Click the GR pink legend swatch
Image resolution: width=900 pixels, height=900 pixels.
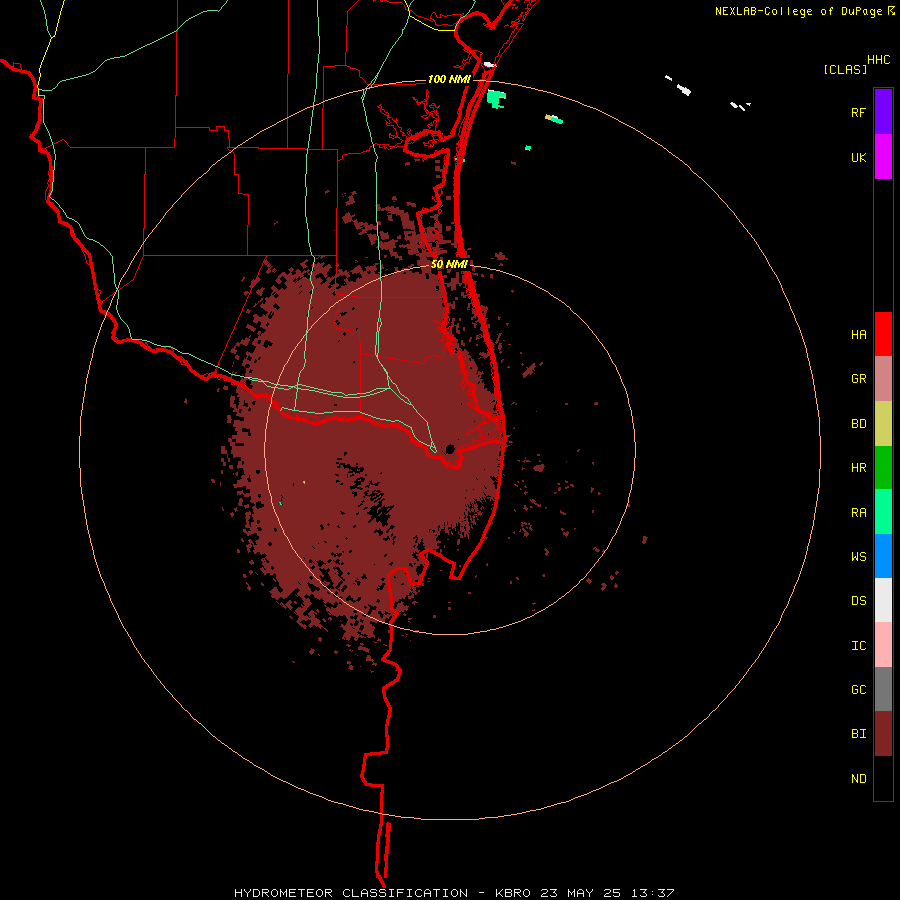pos(883,378)
